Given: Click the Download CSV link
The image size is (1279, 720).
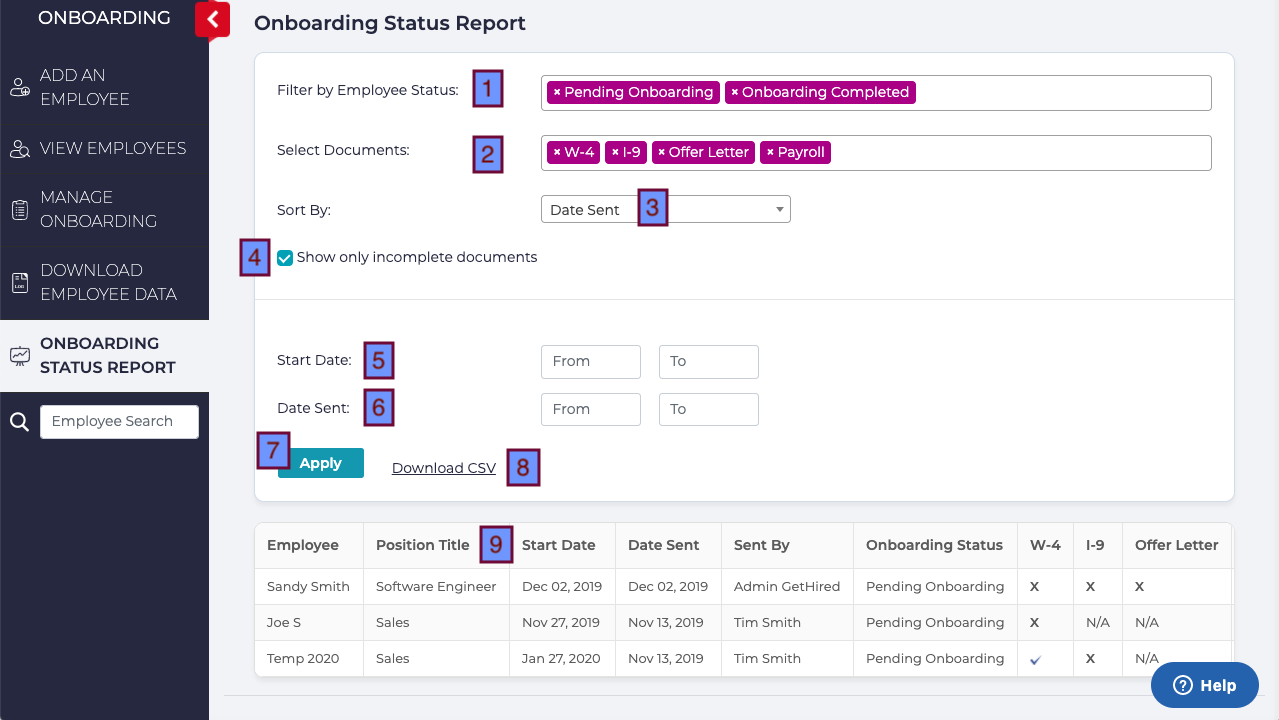Looking at the screenshot, I should pyautogui.click(x=443, y=467).
